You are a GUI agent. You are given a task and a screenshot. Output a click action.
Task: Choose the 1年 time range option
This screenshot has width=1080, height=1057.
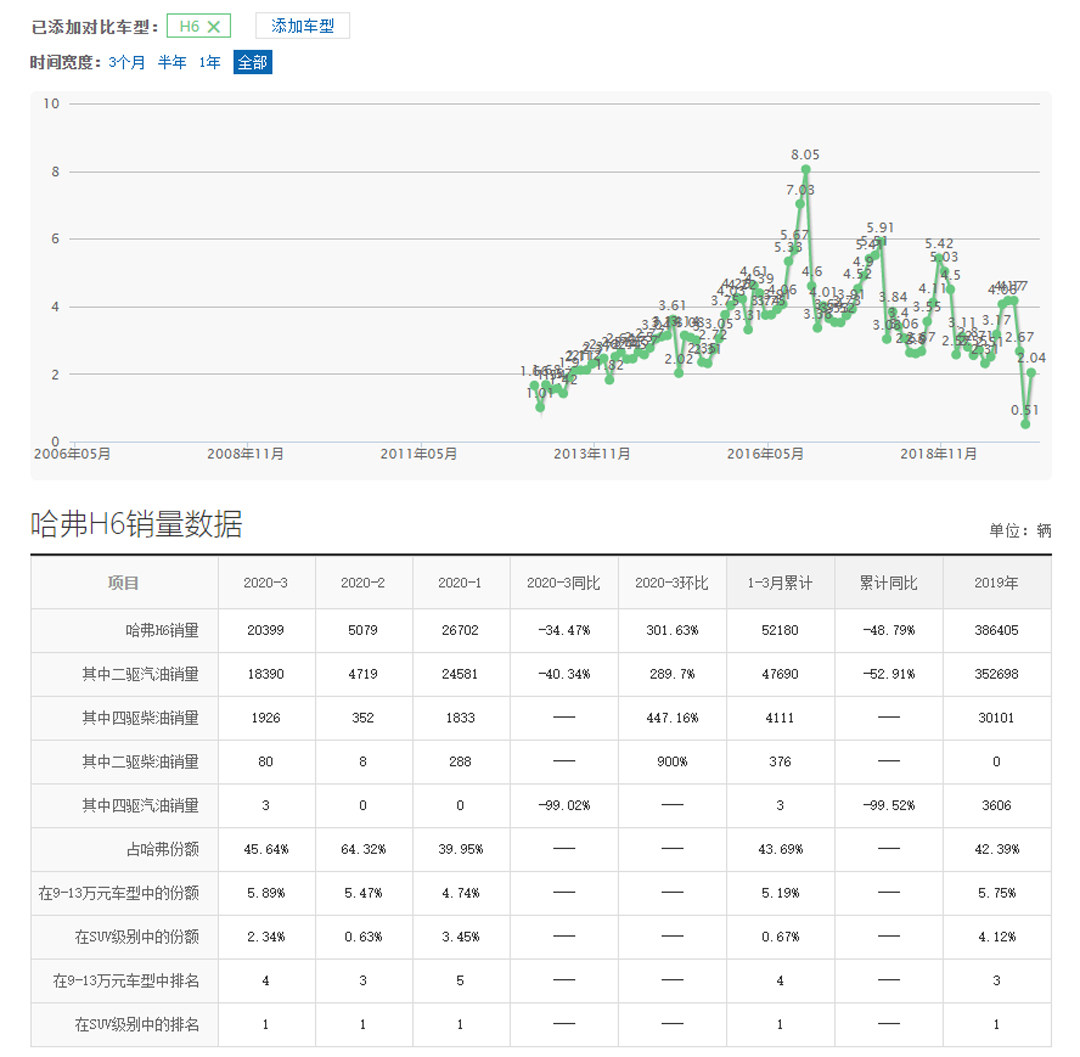click(210, 62)
